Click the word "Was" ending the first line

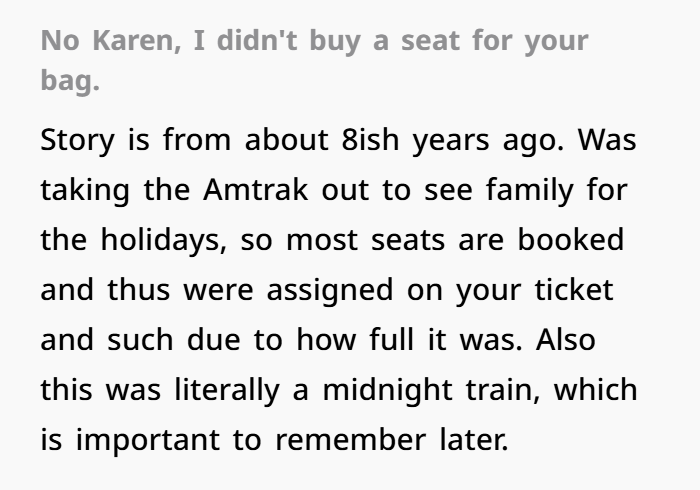click(607, 140)
